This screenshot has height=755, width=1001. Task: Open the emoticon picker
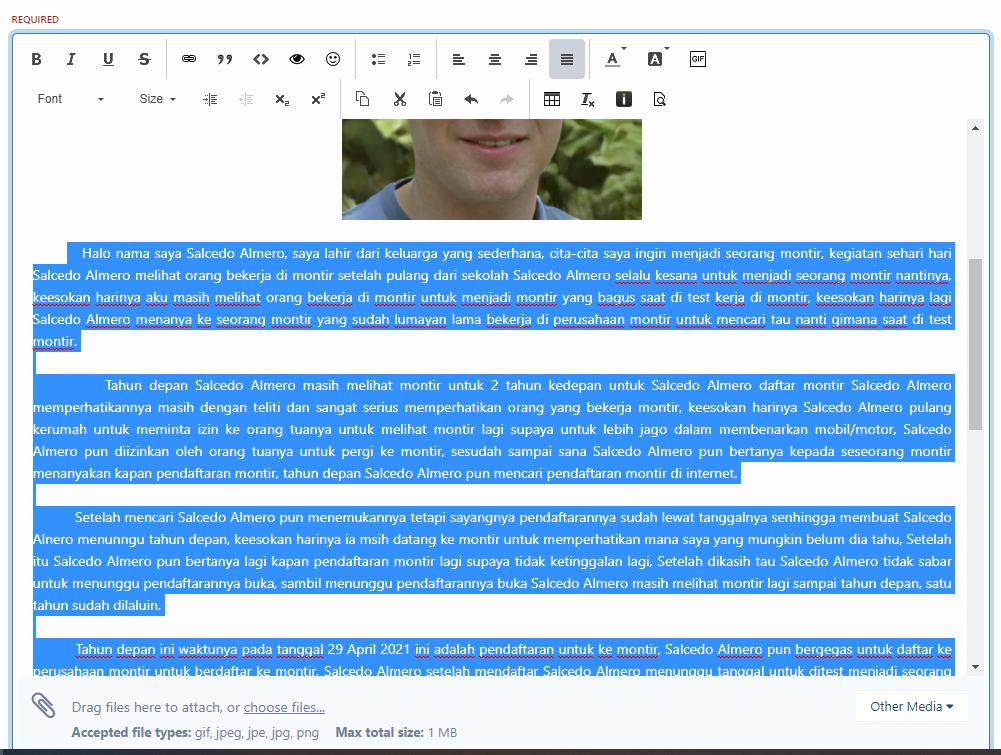[333, 59]
